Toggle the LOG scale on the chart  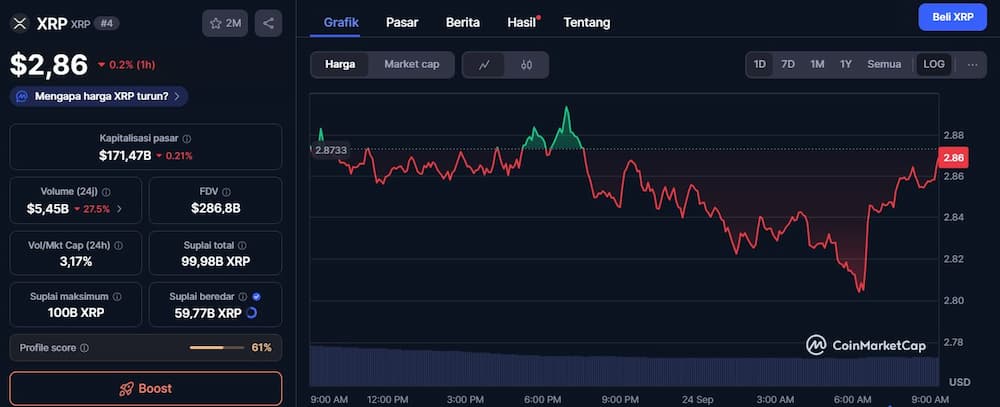(x=934, y=64)
